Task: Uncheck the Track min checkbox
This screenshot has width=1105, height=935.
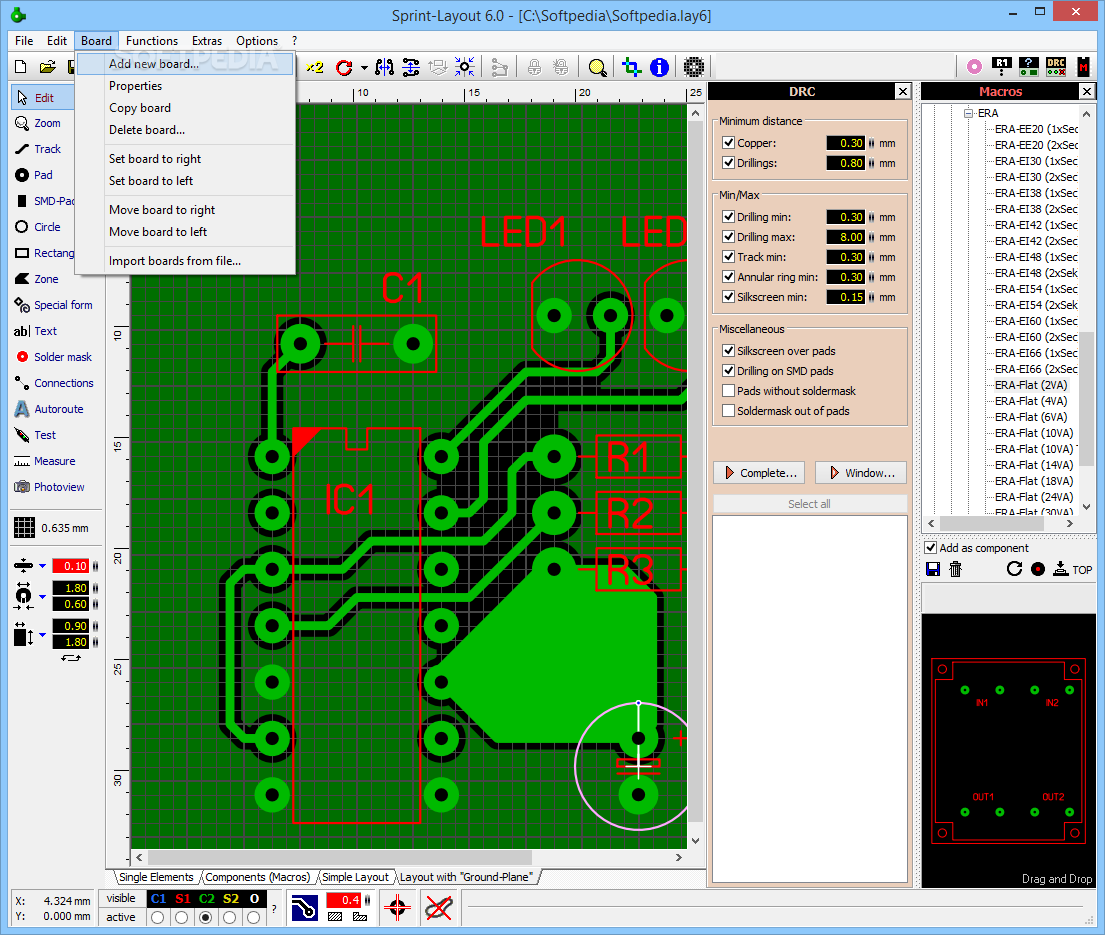Action: pyautogui.click(x=729, y=257)
